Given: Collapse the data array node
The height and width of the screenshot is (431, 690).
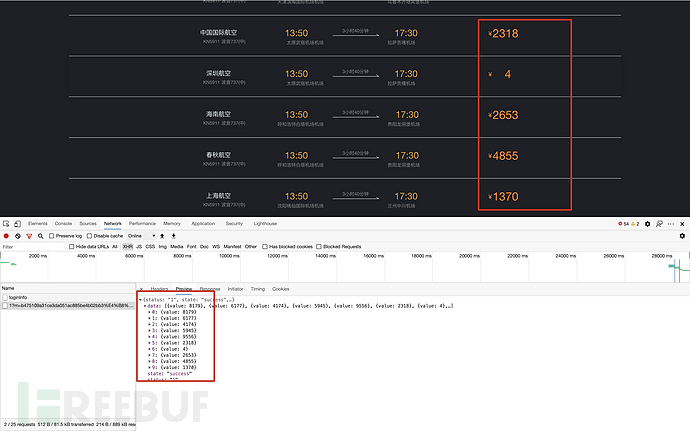Looking at the screenshot, I should pos(145,306).
